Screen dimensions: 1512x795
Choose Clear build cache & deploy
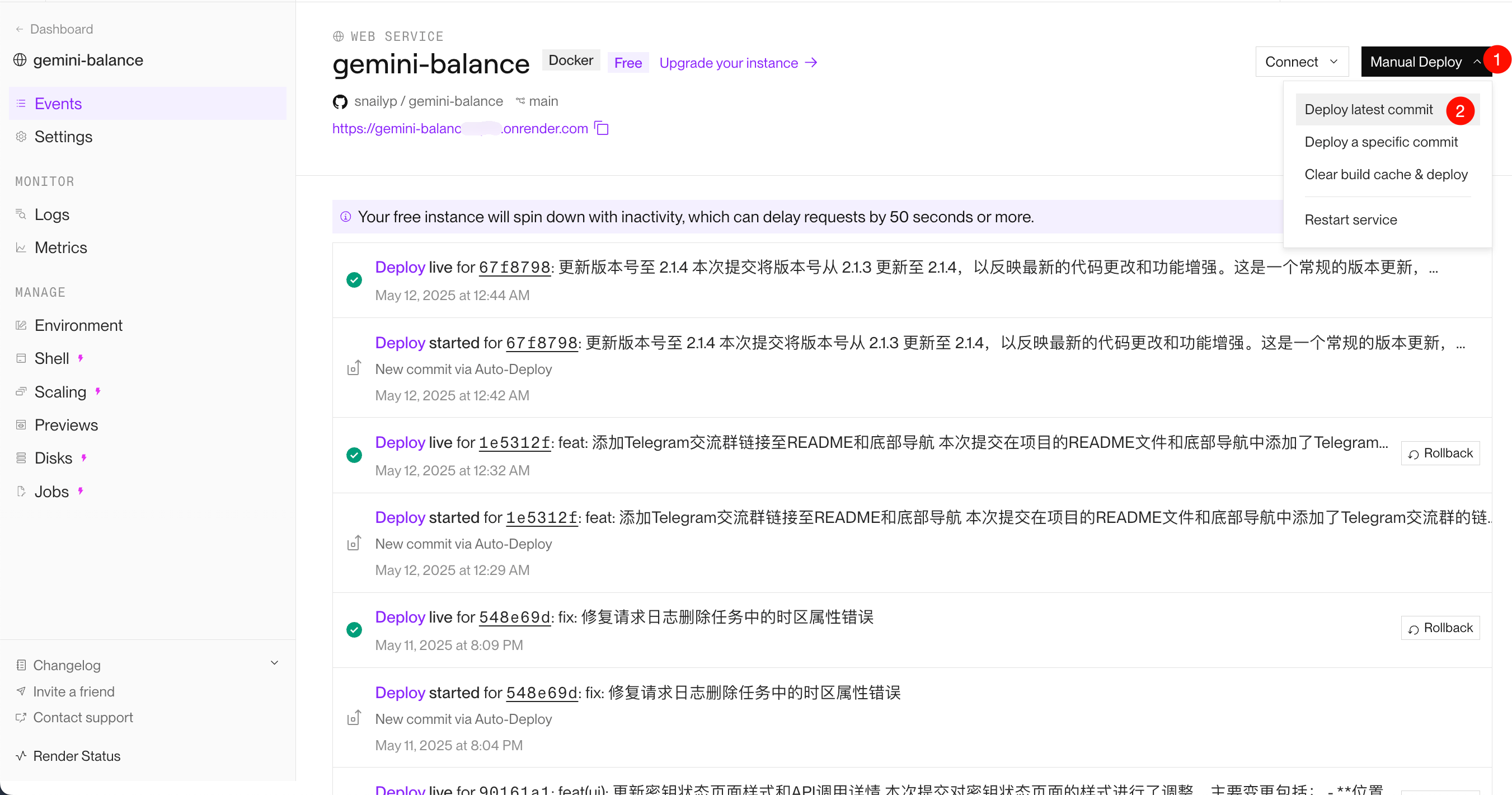pyautogui.click(x=1386, y=174)
